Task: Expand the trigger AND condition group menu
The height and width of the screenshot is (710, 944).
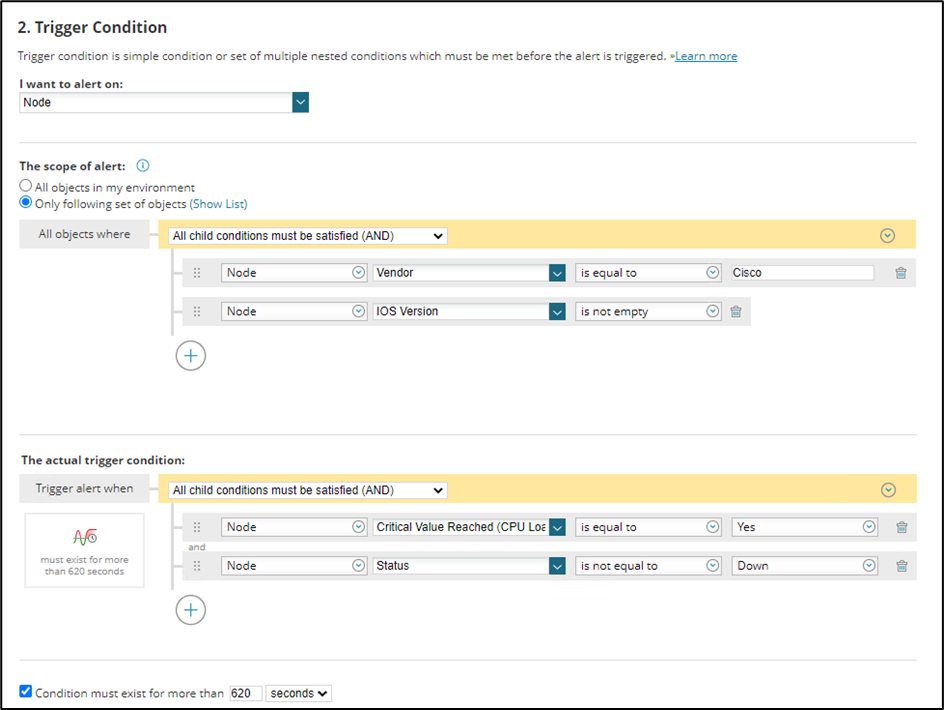Action: click(887, 490)
